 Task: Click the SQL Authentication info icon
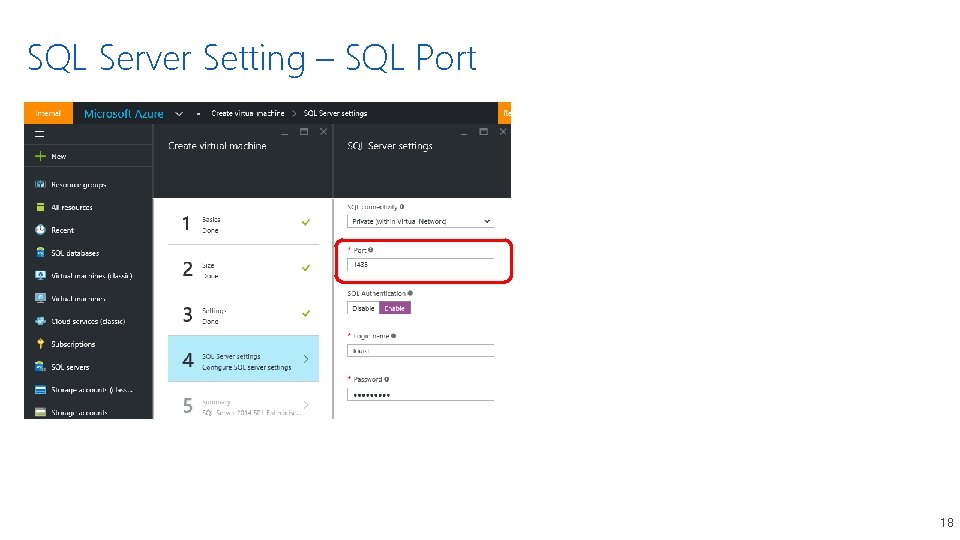pos(410,293)
